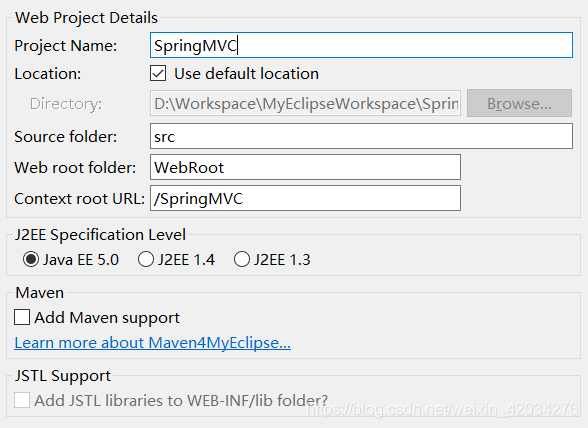Click the Source folder field containing src
588x428 pixels.
point(361,136)
